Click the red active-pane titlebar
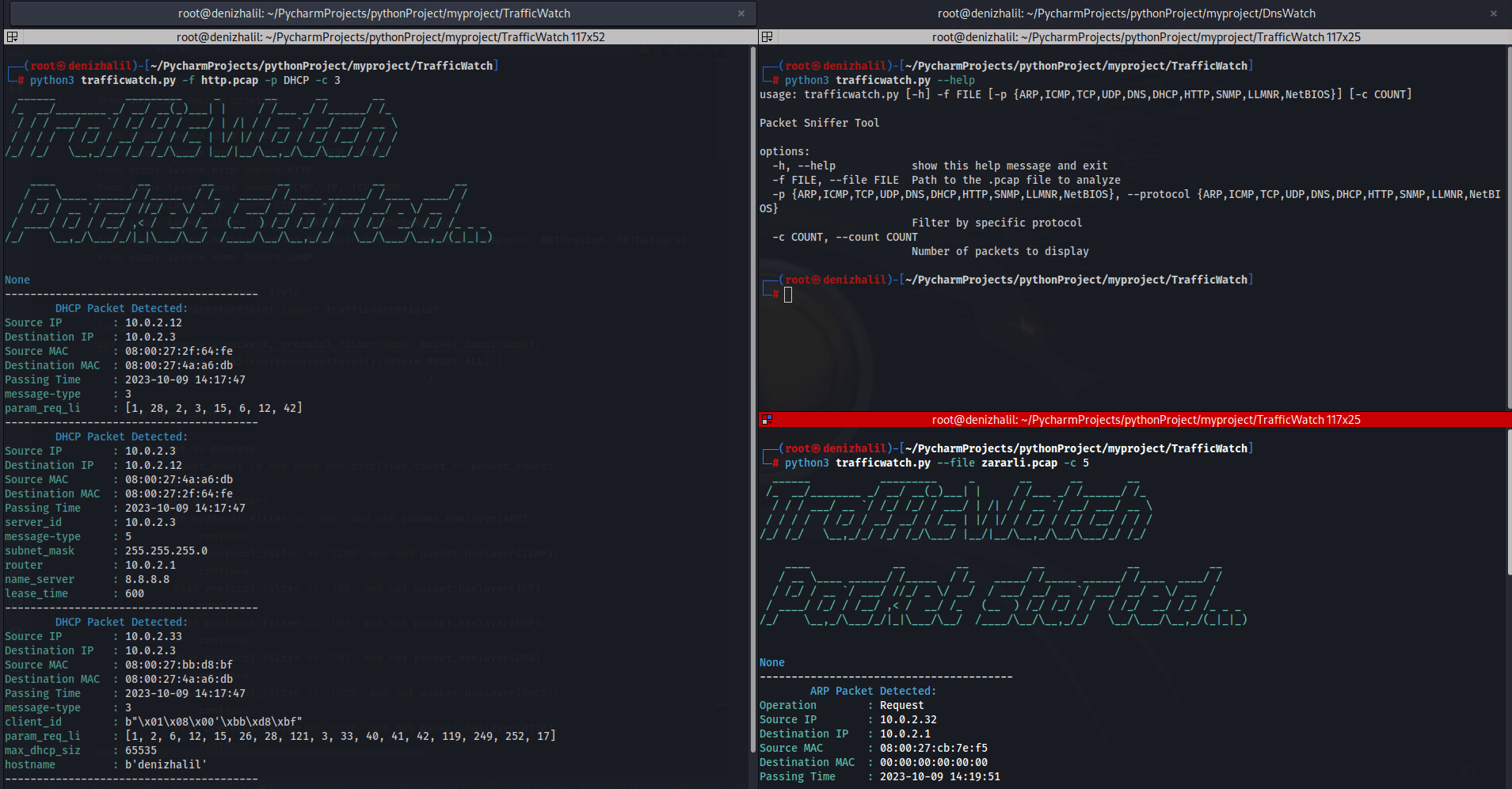The image size is (1512, 789). [1145, 419]
